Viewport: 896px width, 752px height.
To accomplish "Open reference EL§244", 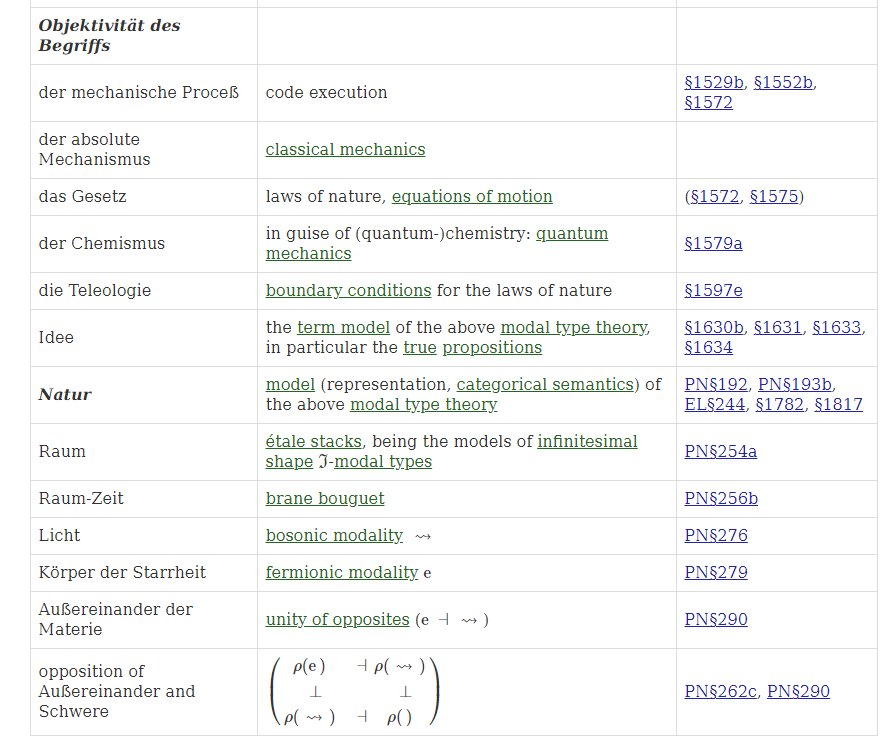I will coord(715,405).
